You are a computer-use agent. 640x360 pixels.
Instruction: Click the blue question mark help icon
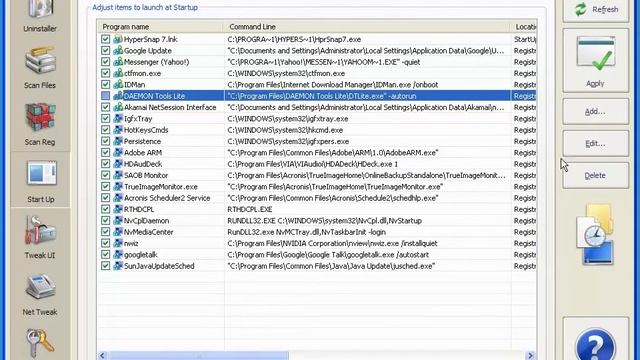tap(595, 345)
